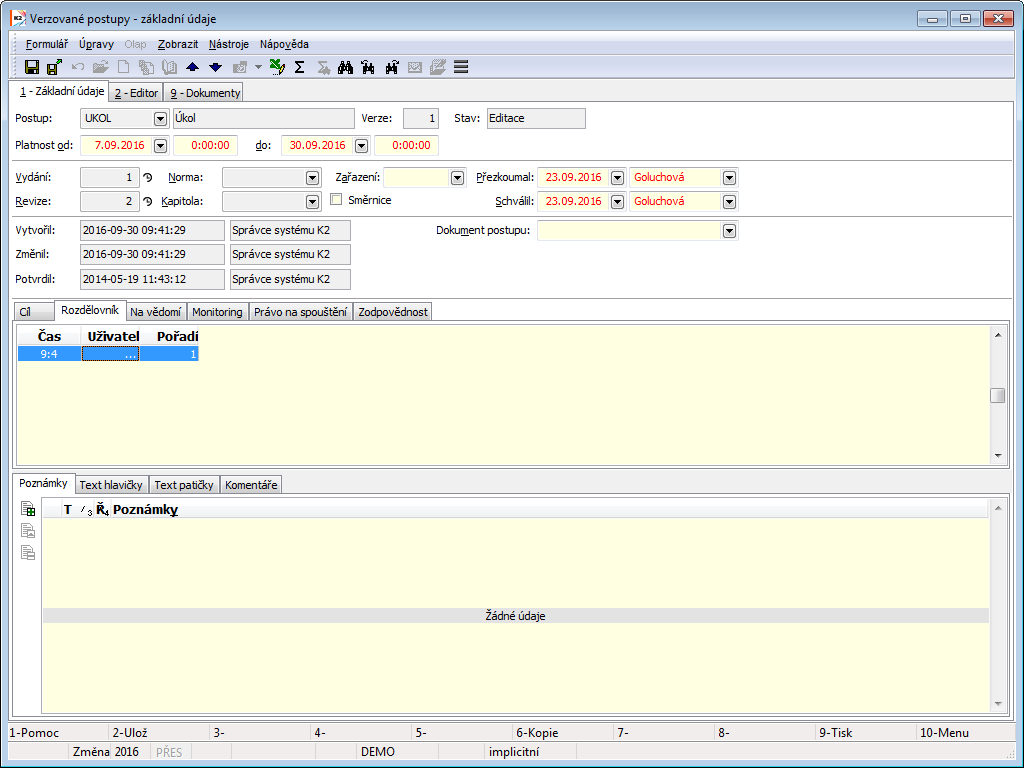Switch to the 2 - Editor tab
This screenshot has width=1024, height=768.
[136, 93]
